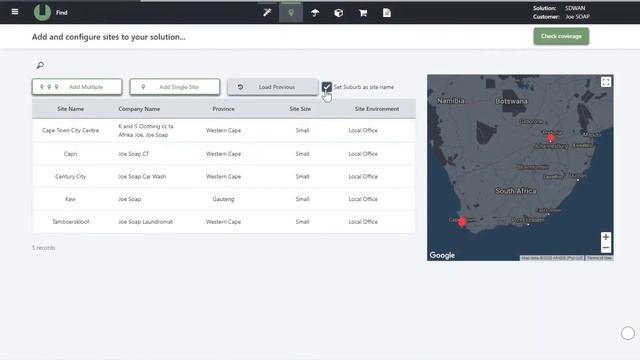
Task: Open the cube products step icon
Action: [338, 13]
